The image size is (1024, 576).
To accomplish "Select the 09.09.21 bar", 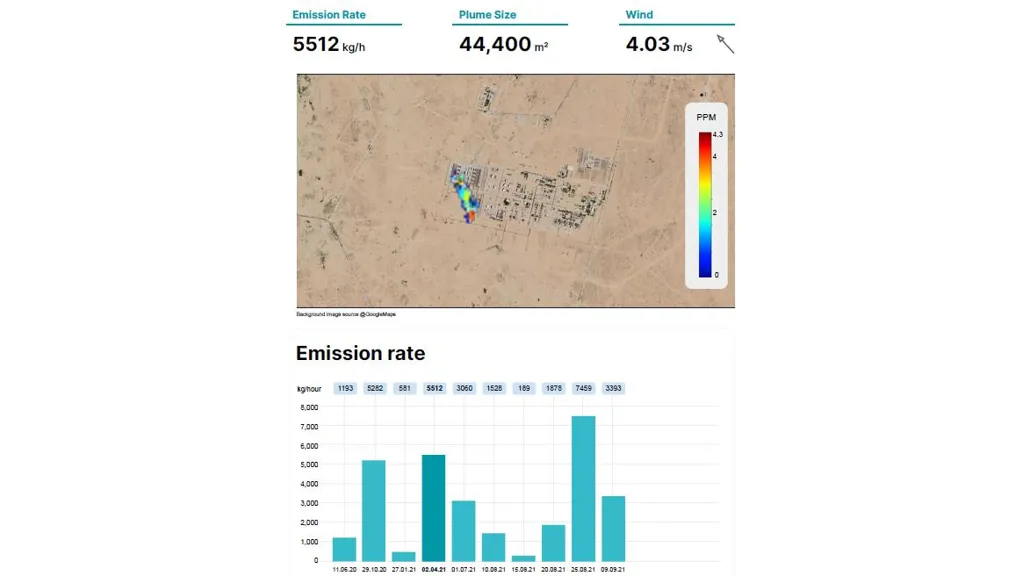I will tap(613, 528).
